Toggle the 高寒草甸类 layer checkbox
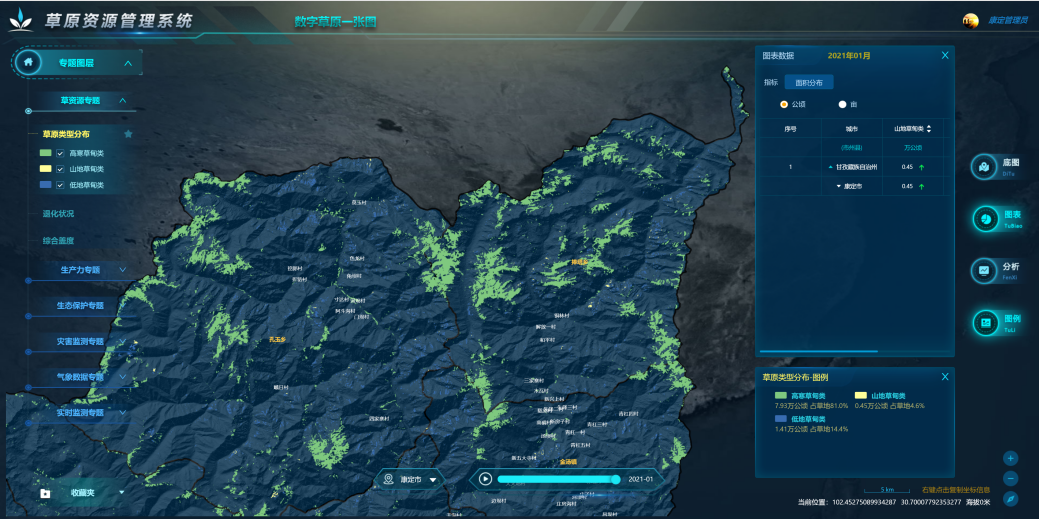1039x519 pixels. 60,153
